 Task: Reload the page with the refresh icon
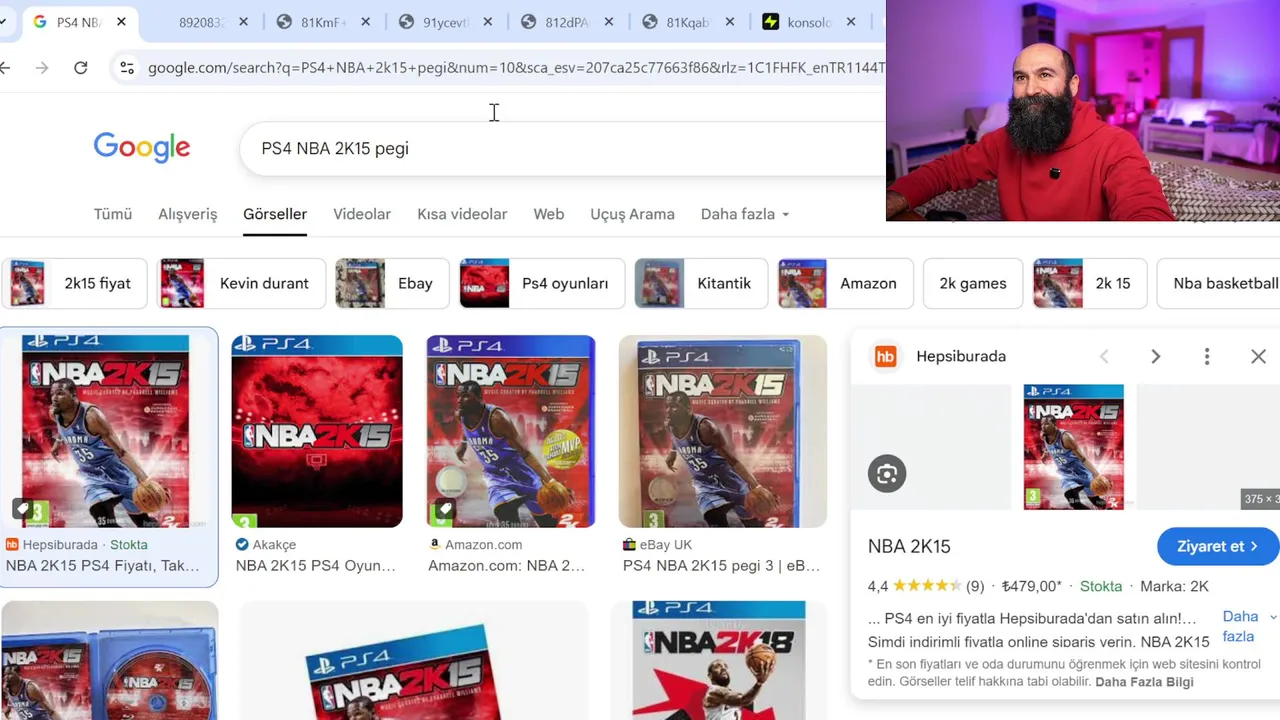(x=81, y=68)
